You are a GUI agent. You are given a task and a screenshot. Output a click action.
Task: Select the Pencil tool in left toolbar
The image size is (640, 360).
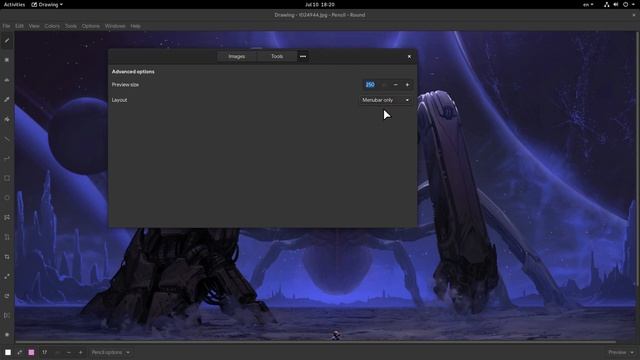pos(7,40)
